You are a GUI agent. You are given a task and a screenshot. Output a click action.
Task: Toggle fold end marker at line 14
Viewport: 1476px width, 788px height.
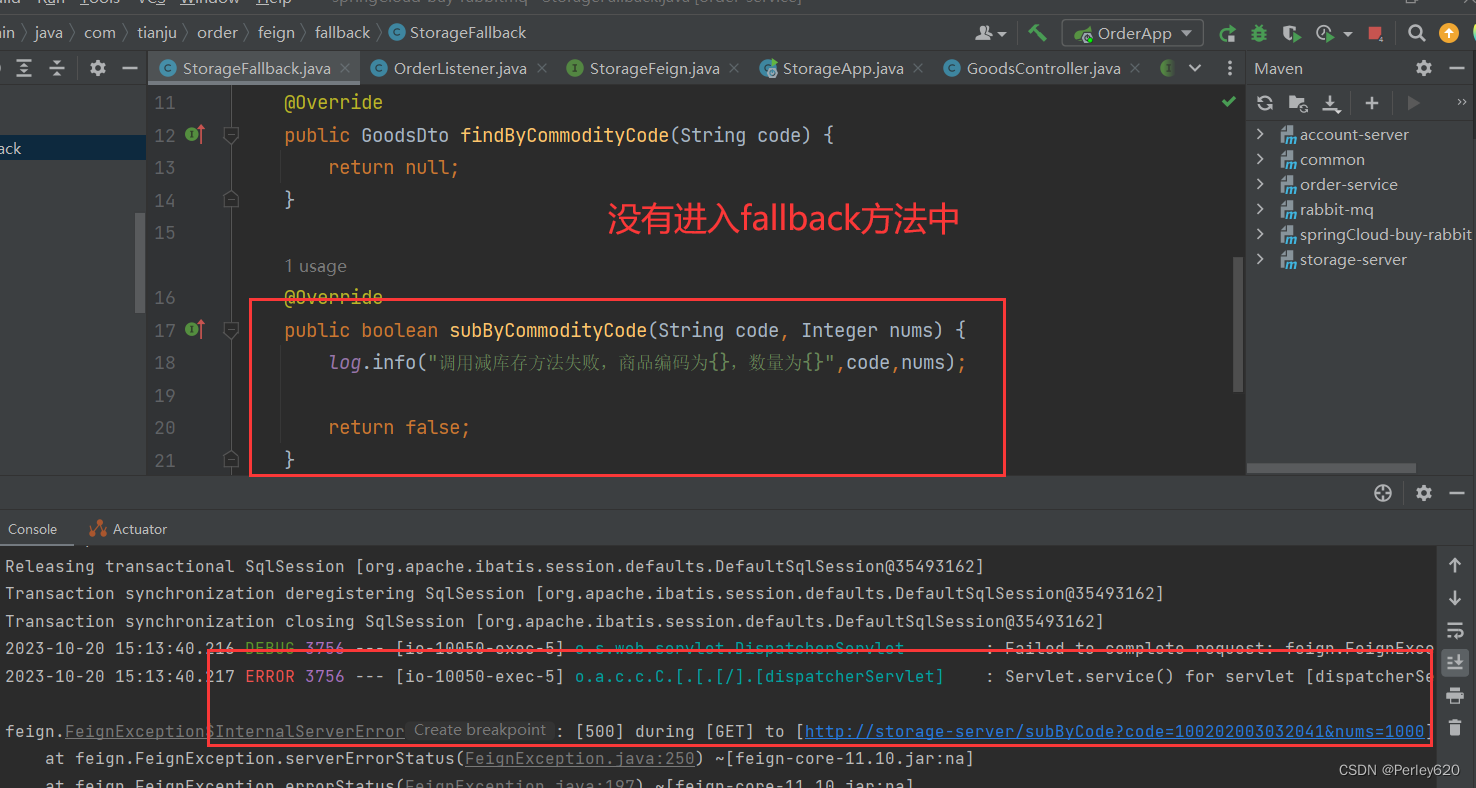coord(231,200)
